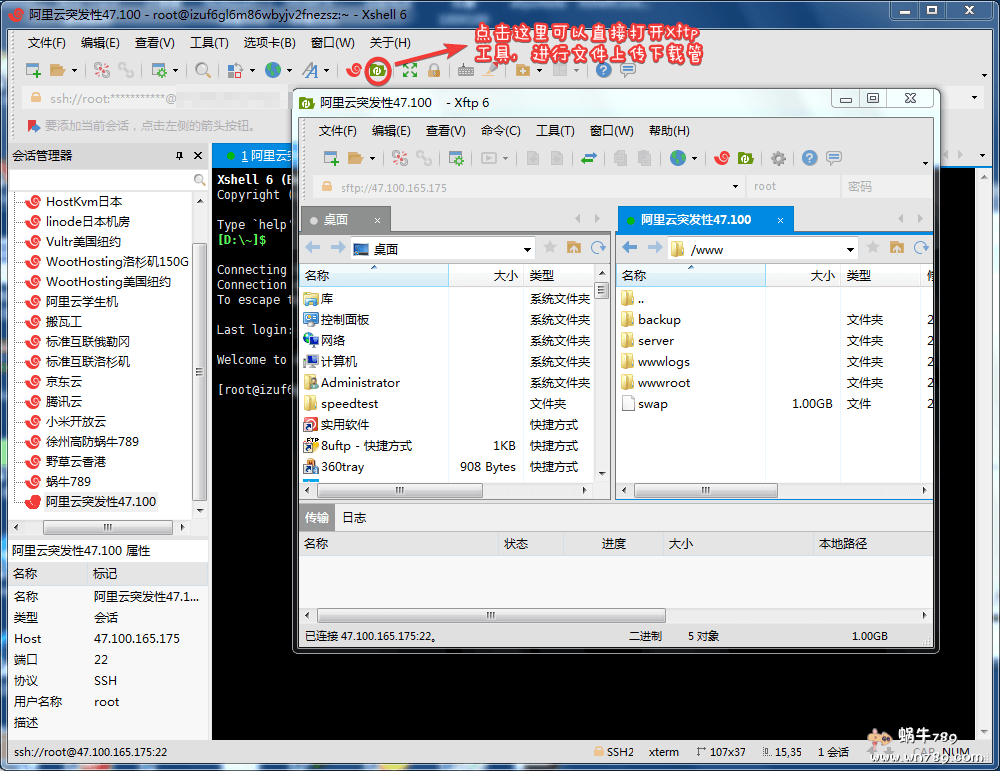Screen dimensions: 1000x771
Task: Click the Xftp transfer direction arrows icon
Action: [589, 158]
